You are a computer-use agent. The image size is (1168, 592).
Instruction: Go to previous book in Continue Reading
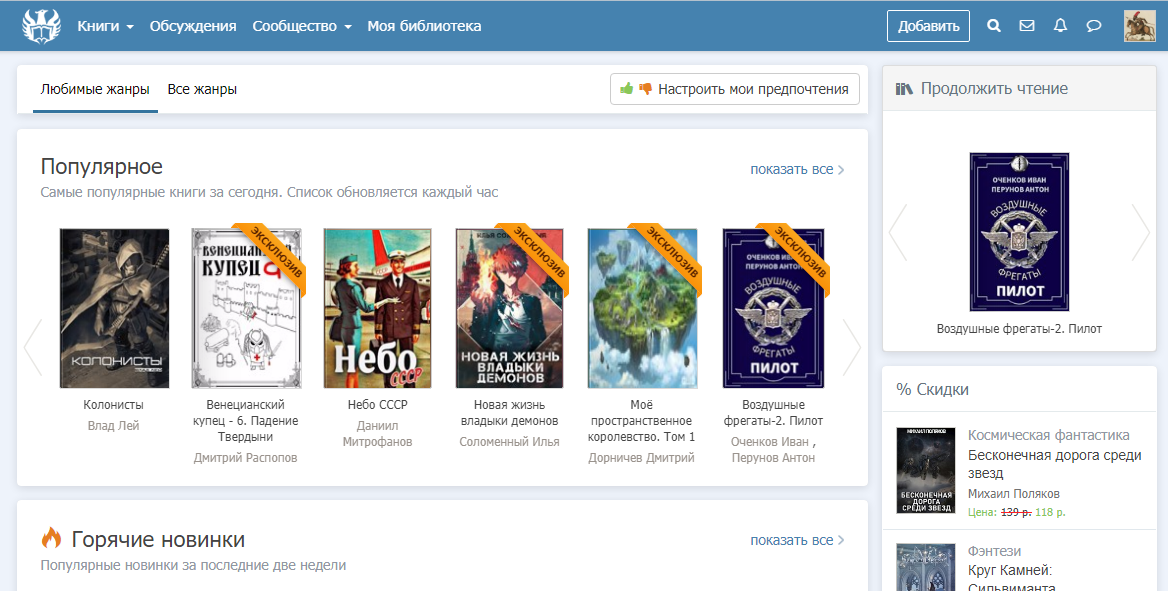click(x=898, y=232)
